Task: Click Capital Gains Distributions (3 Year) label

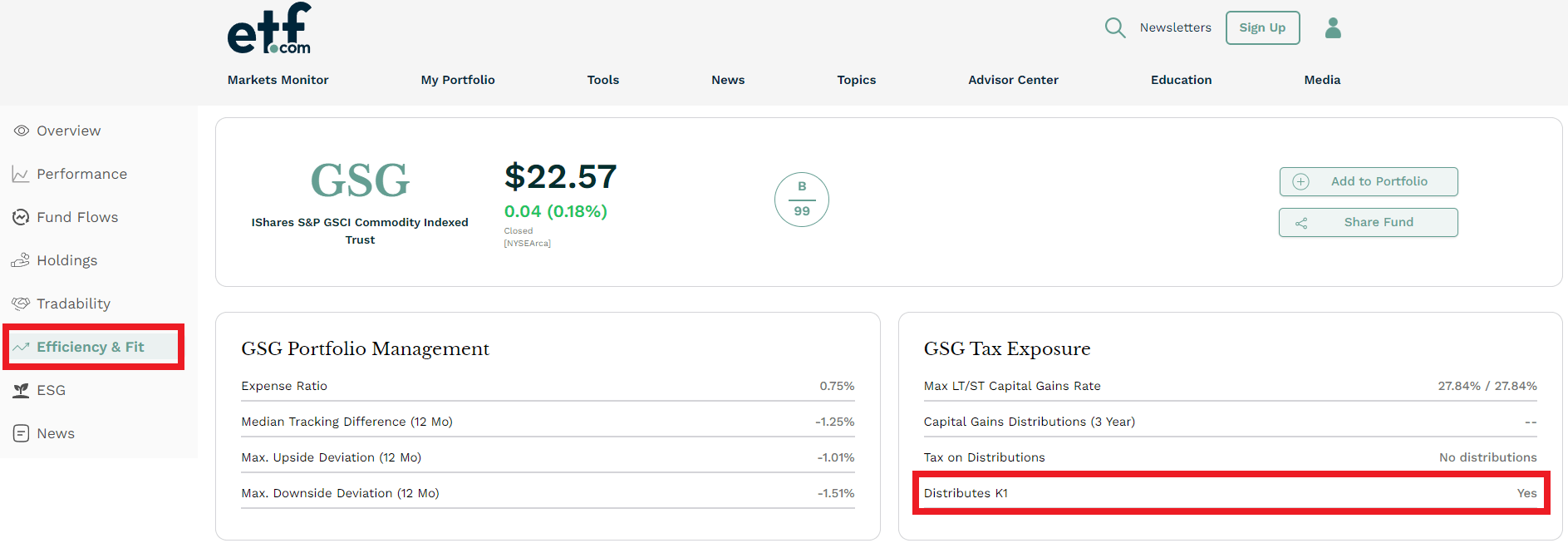Action: [x=1030, y=422]
